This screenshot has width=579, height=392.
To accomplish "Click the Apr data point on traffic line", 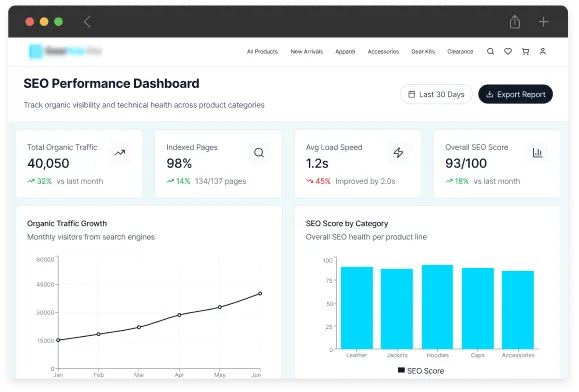I will pos(179,315).
